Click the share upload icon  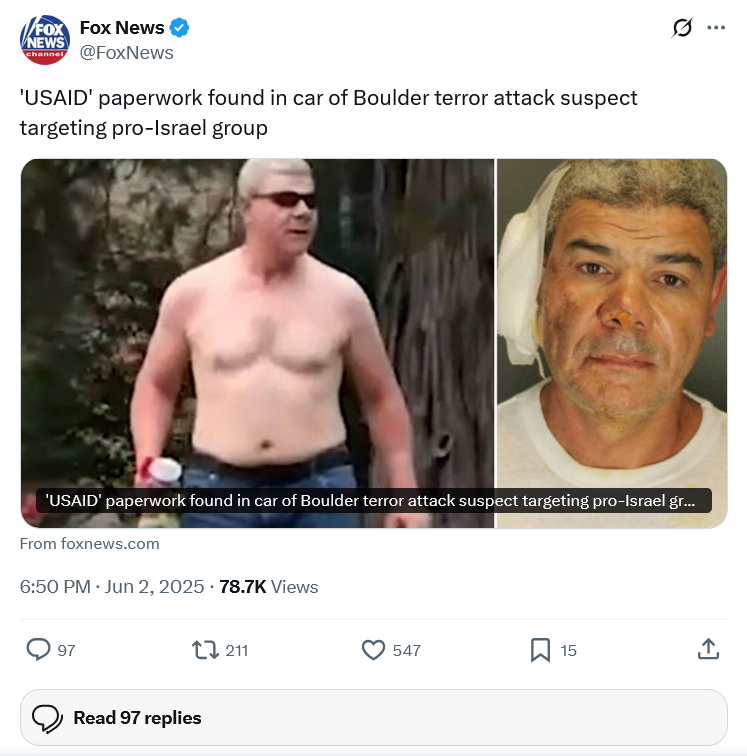(708, 649)
